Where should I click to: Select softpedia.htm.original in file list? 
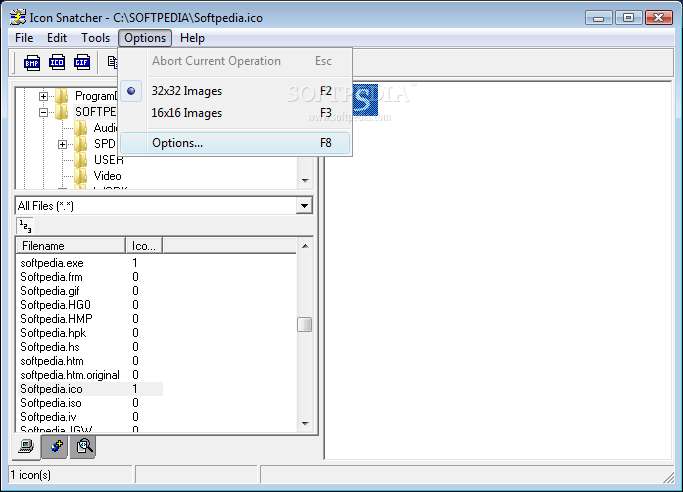coord(70,375)
